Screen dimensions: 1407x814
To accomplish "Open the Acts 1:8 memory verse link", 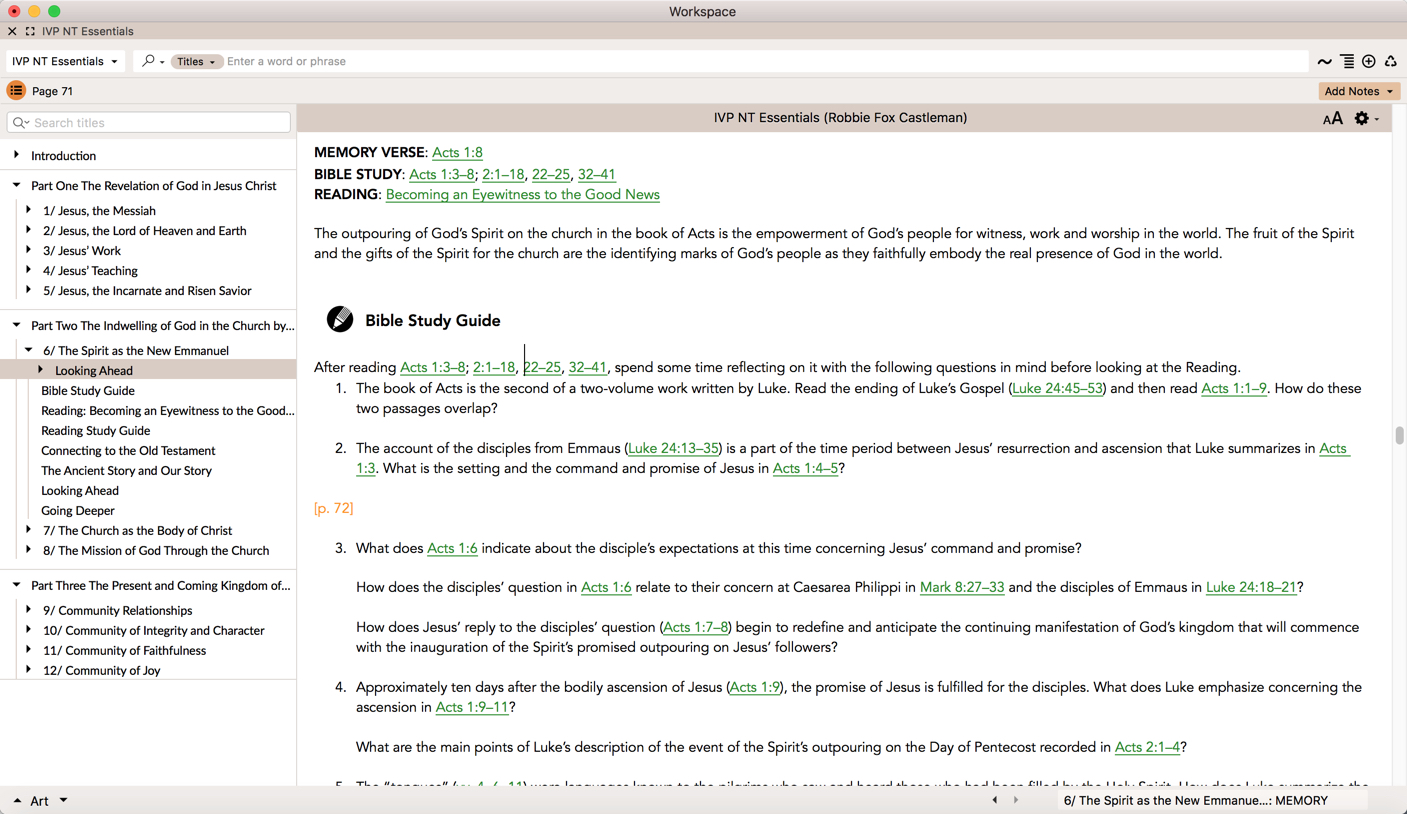I will click(457, 152).
